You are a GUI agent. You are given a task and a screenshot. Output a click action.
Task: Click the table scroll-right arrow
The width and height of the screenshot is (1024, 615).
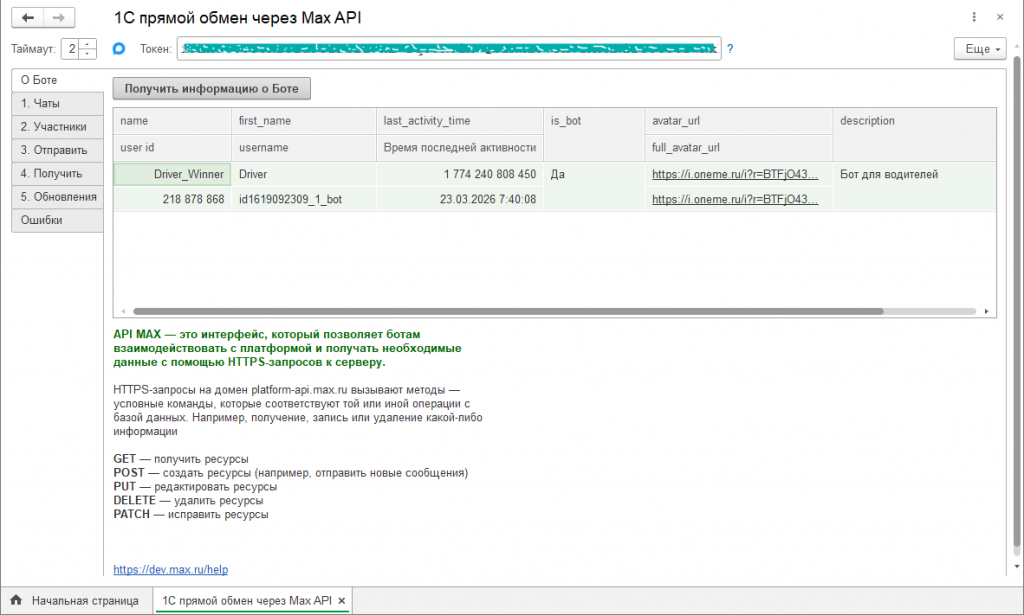[x=986, y=311]
